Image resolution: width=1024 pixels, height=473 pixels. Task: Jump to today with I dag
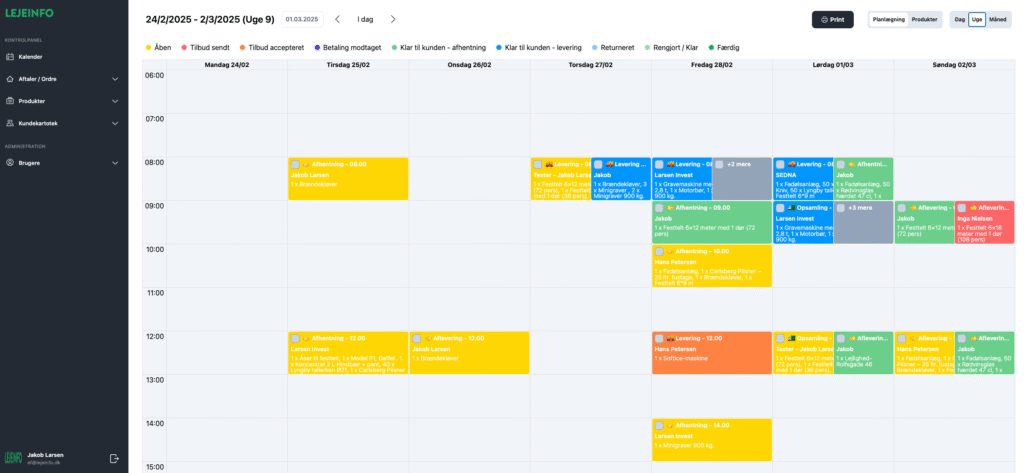tap(365, 20)
